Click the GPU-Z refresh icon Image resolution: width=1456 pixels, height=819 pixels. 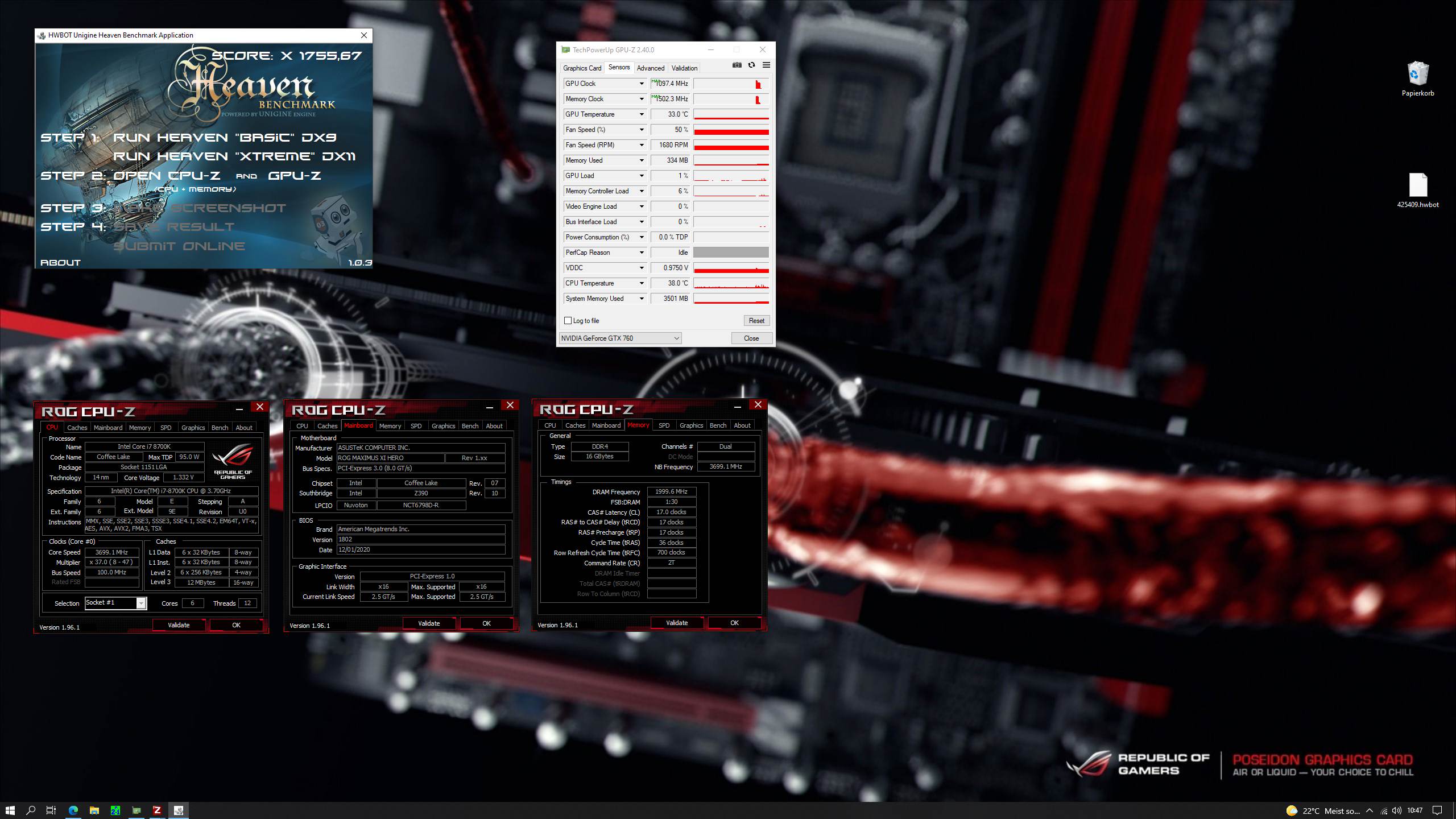pos(751,65)
